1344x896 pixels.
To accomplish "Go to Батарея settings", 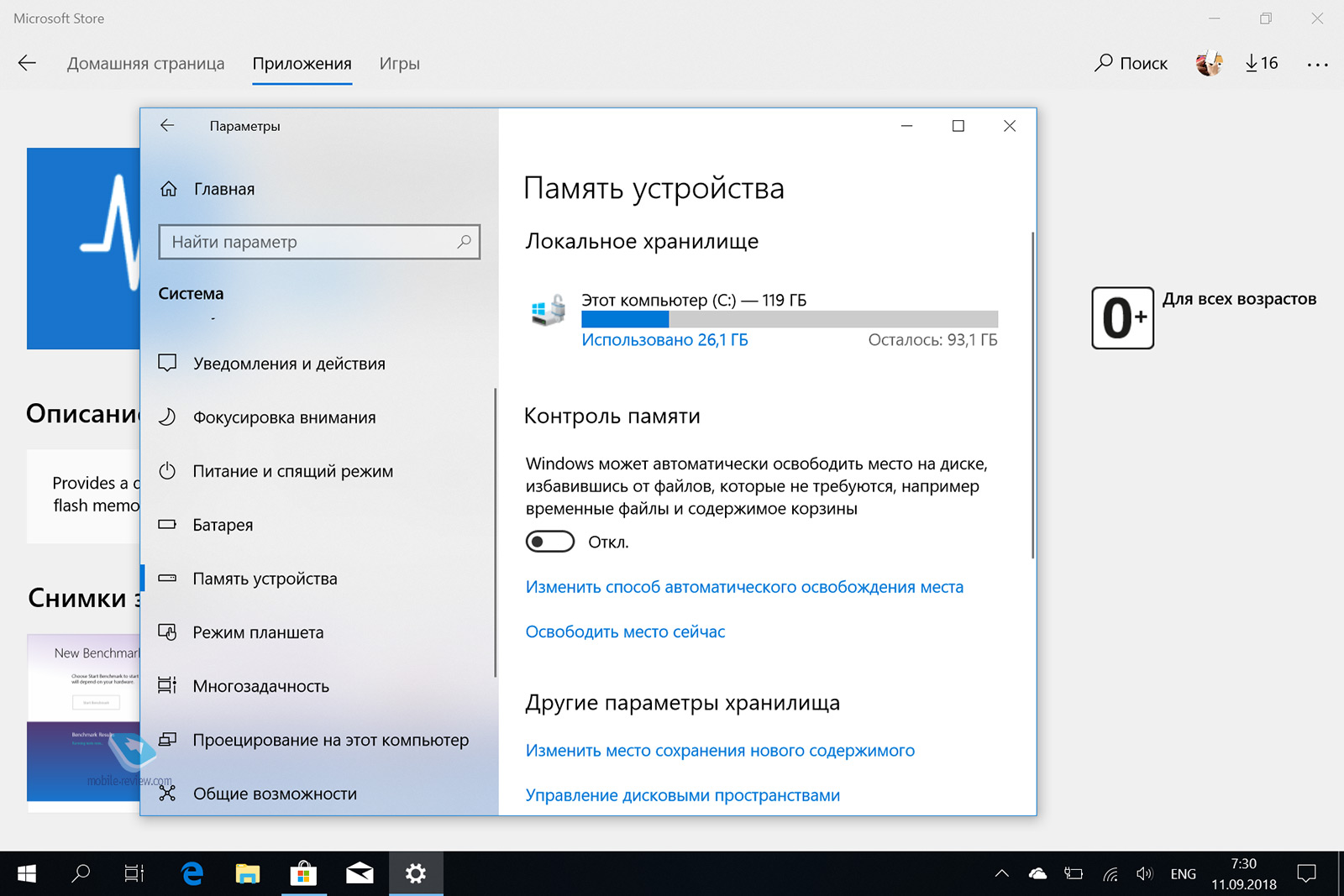I will pyautogui.click(x=223, y=525).
